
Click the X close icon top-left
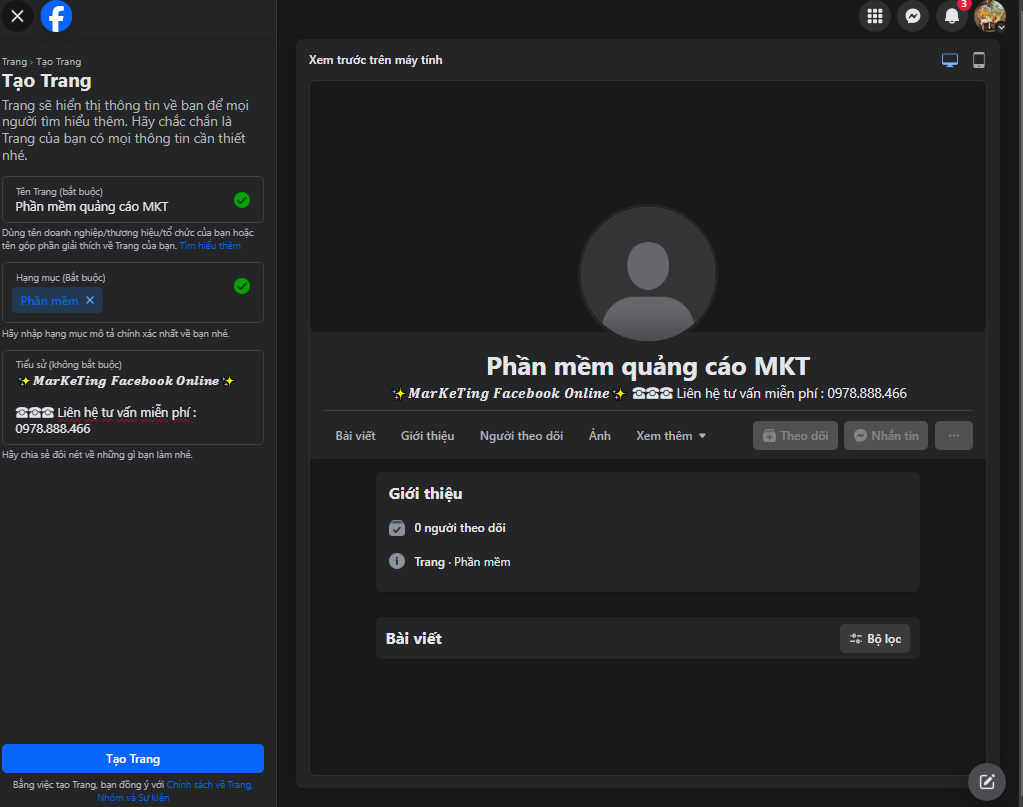(x=16, y=16)
